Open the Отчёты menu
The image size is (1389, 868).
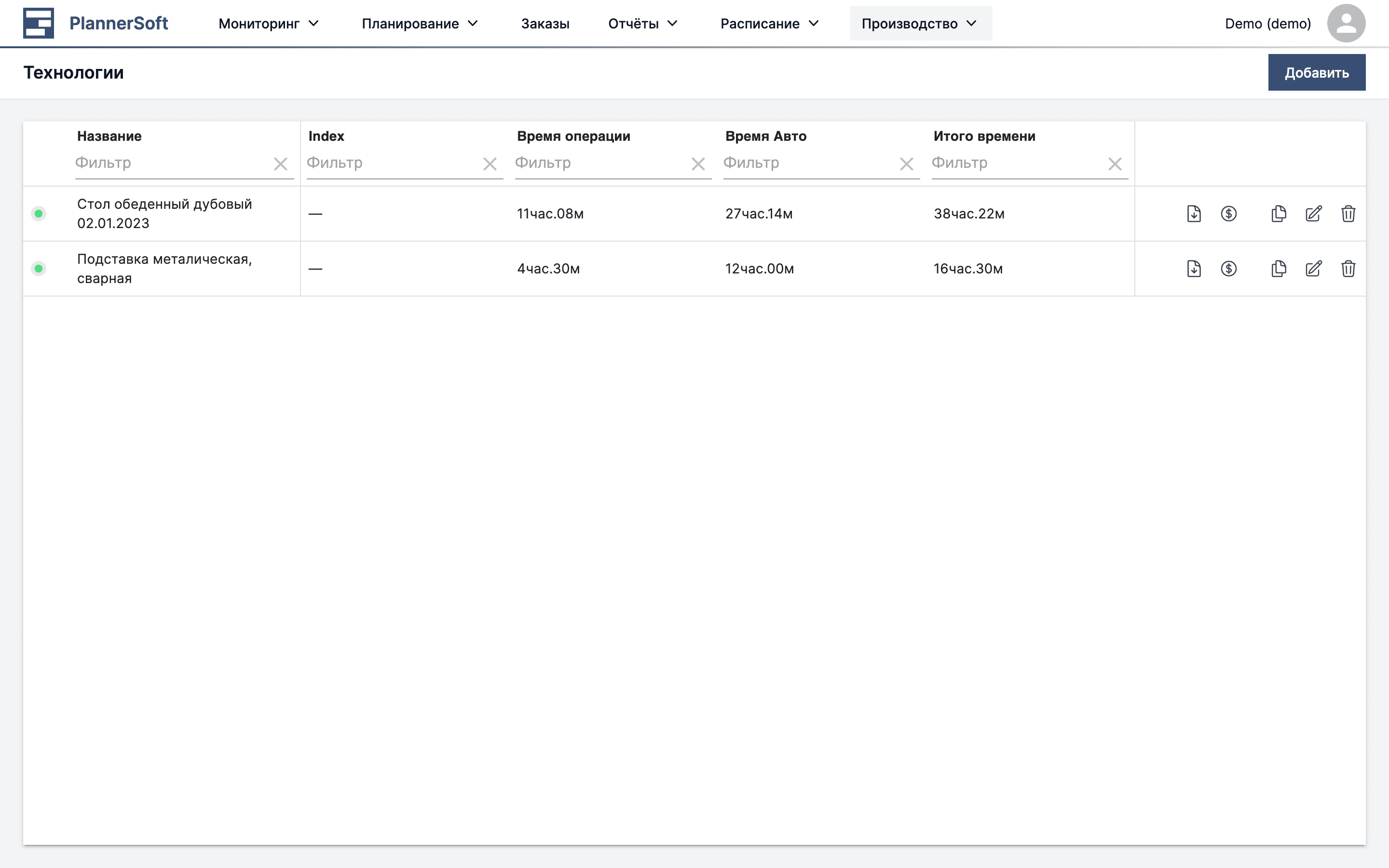click(x=643, y=24)
